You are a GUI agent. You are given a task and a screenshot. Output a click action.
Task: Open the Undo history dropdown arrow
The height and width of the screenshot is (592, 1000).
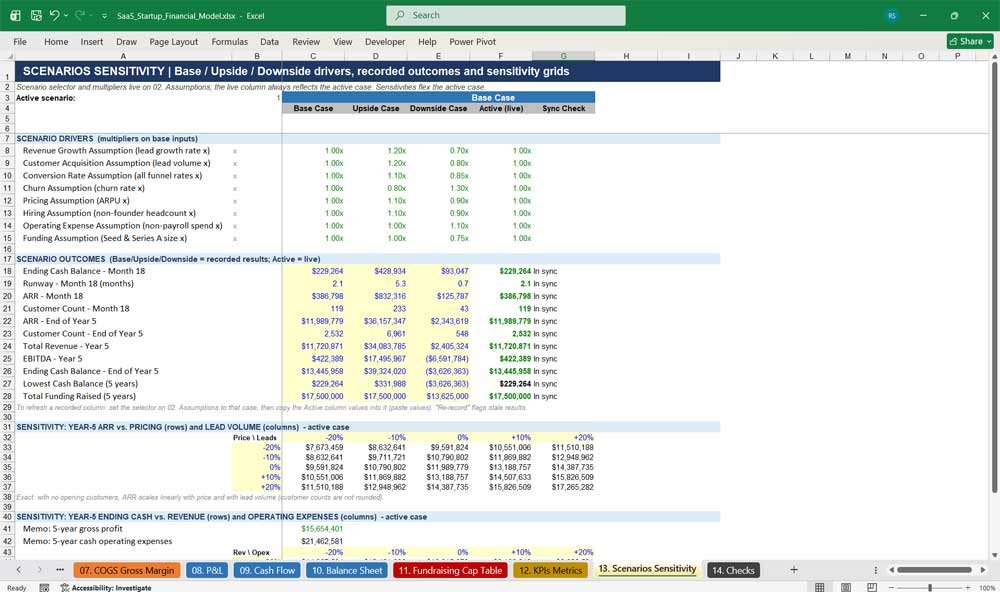[x=66, y=15]
